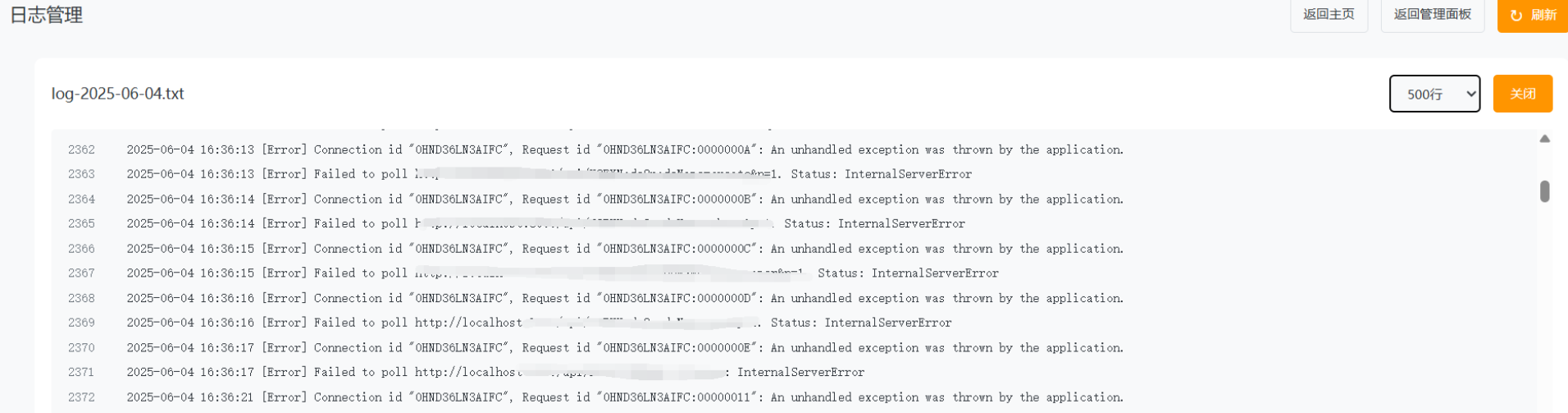Click InternalServerError status on line 2365
The width and height of the screenshot is (1568, 413).
pos(901,223)
